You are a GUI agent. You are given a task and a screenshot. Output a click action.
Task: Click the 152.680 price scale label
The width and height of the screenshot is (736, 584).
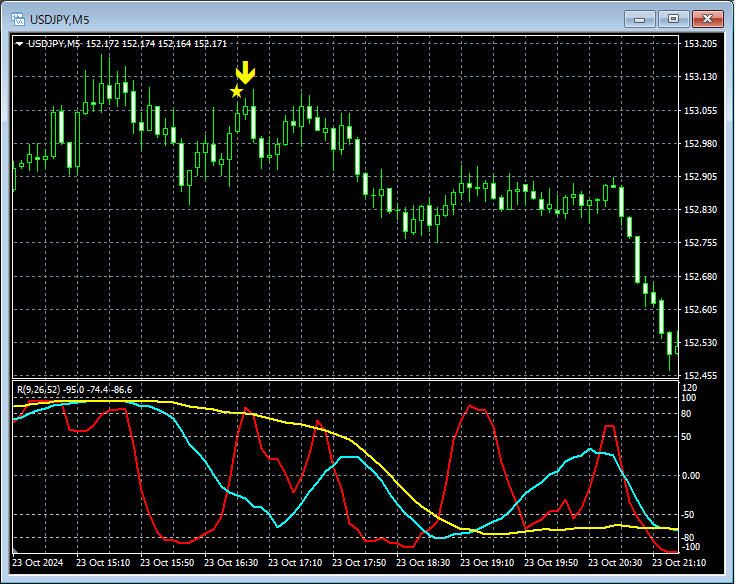coord(700,276)
